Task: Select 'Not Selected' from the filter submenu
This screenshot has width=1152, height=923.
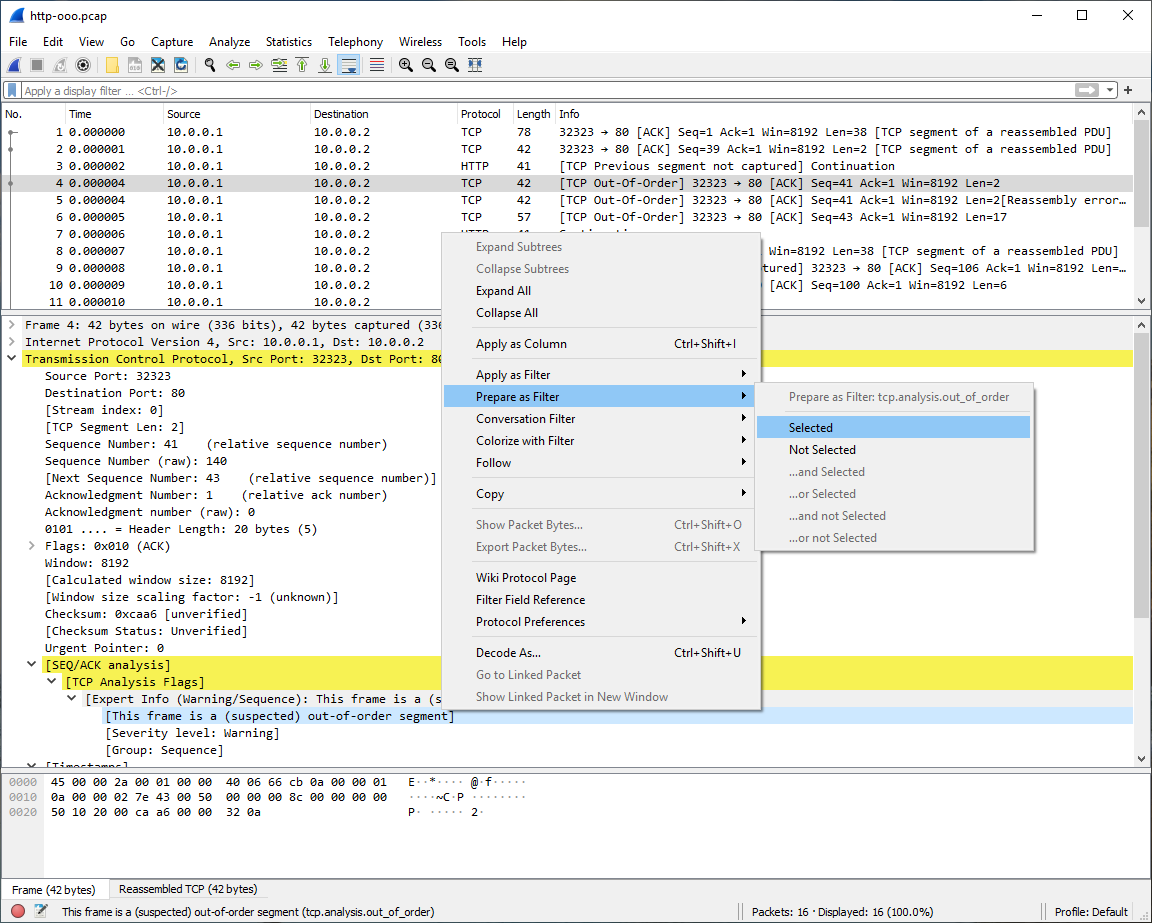Action: click(822, 449)
